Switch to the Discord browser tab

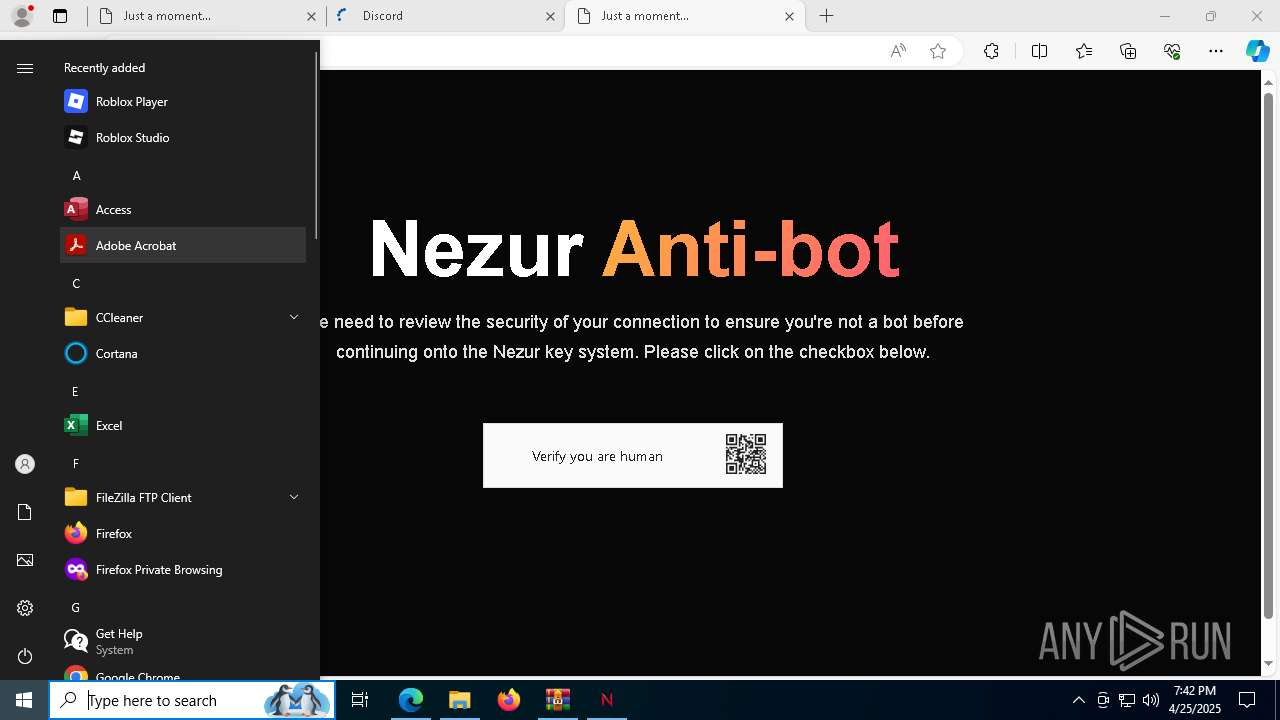tap(445, 16)
